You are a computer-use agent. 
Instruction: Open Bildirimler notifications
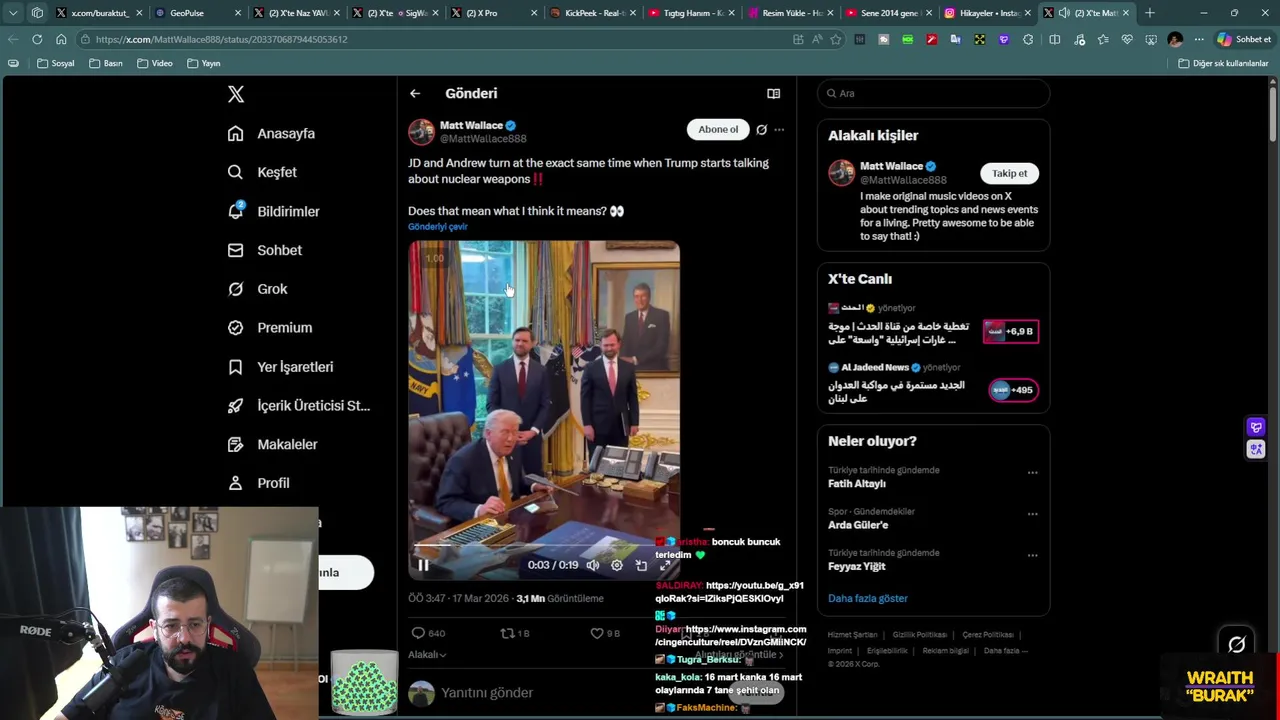tap(274, 211)
